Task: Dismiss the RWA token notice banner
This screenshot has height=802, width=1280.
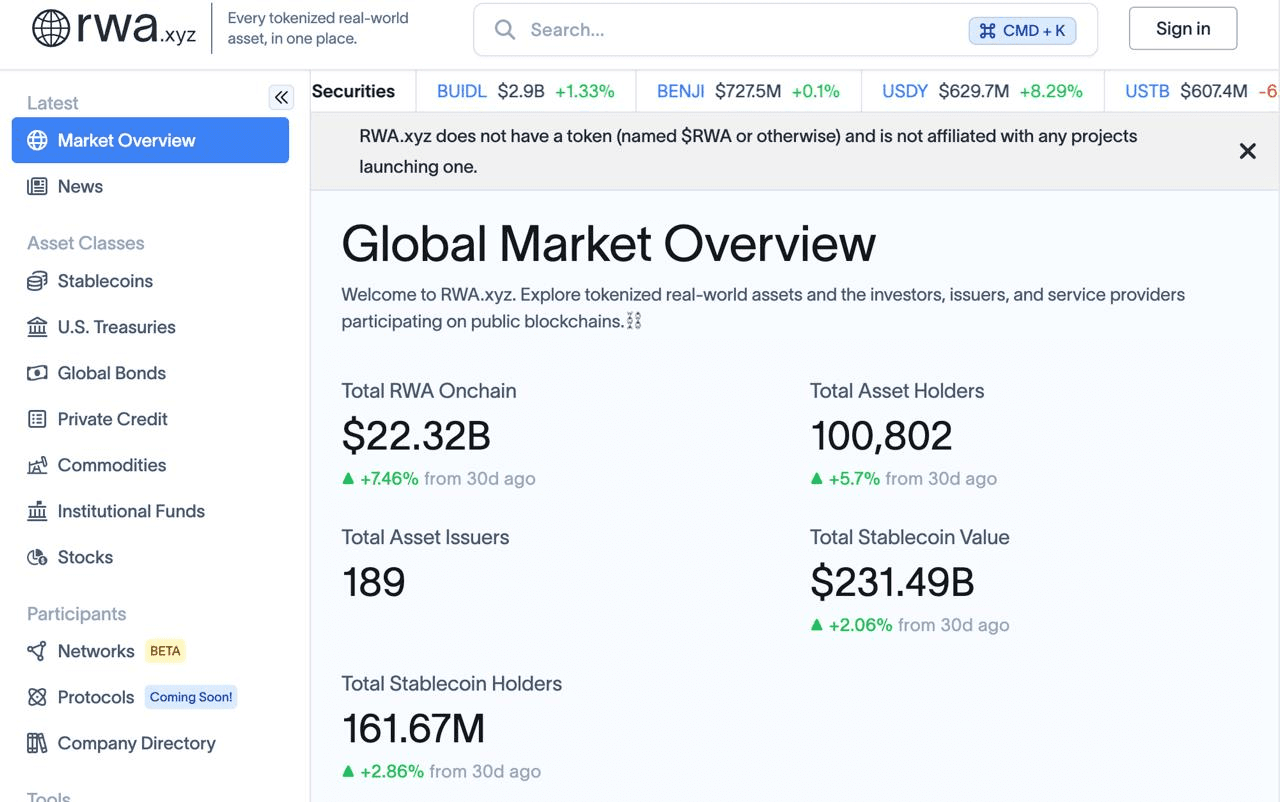Action: click(1247, 151)
